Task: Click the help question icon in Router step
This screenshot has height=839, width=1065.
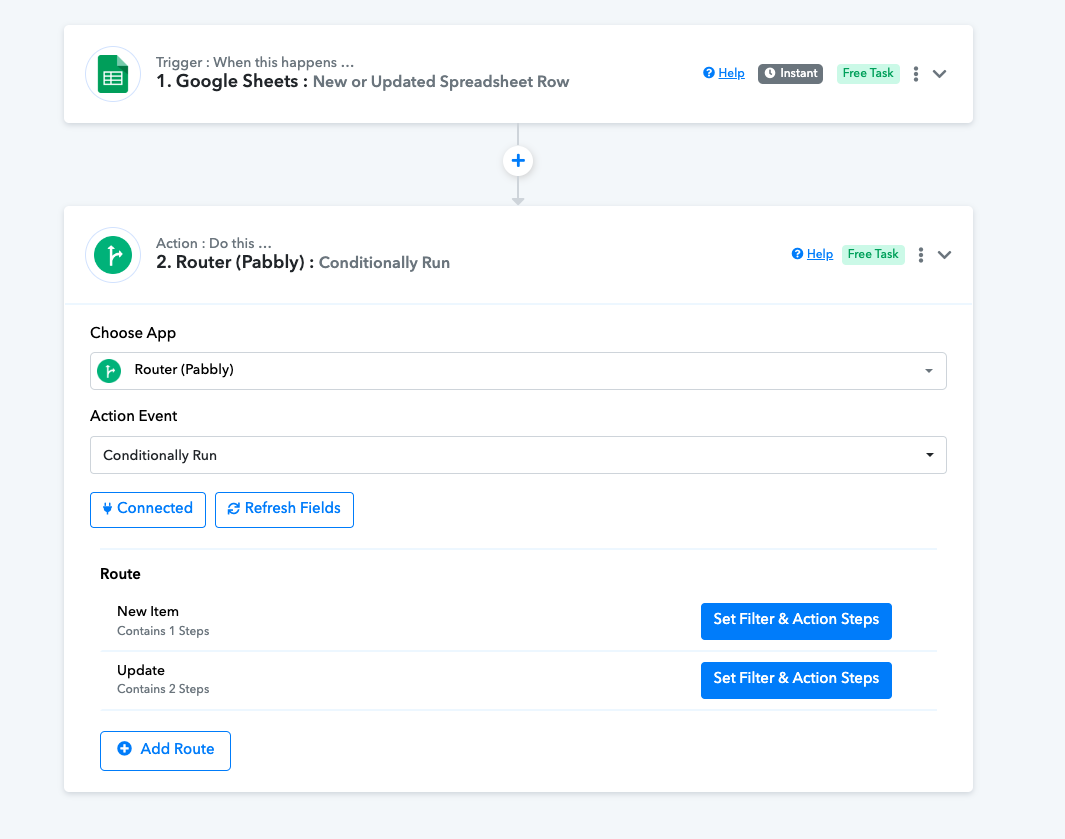Action: click(797, 253)
